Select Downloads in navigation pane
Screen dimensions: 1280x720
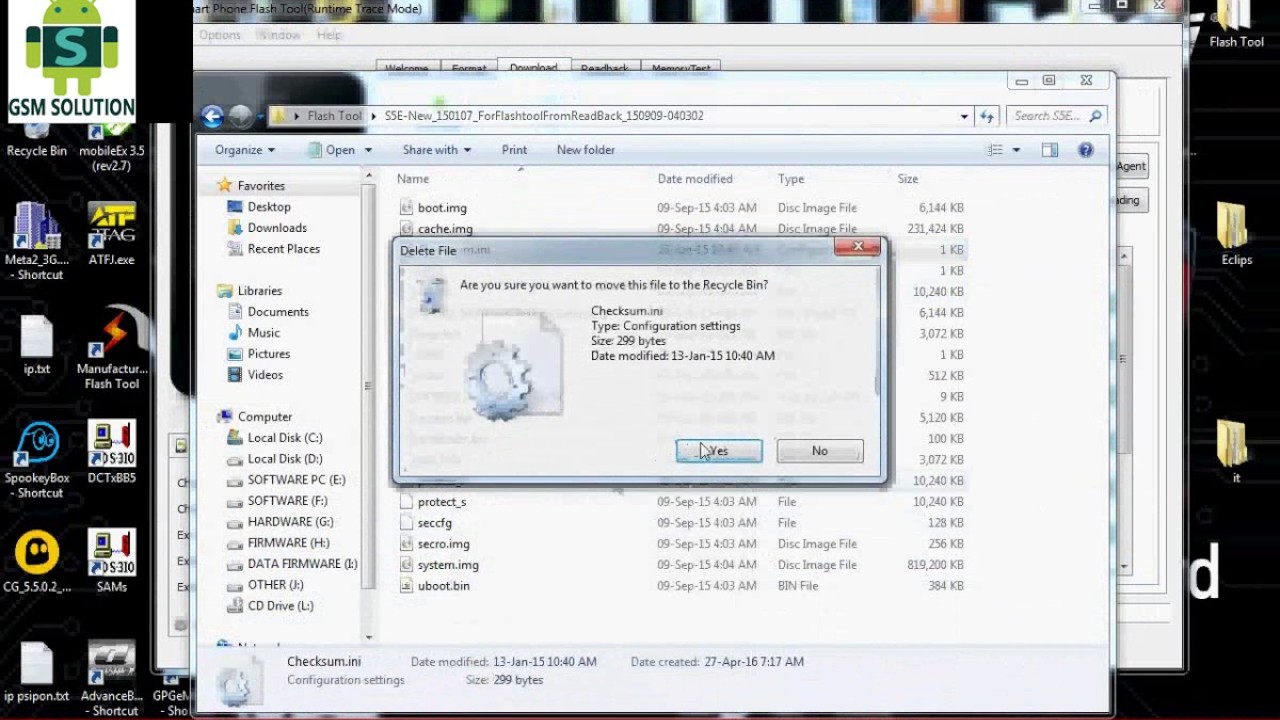point(277,228)
